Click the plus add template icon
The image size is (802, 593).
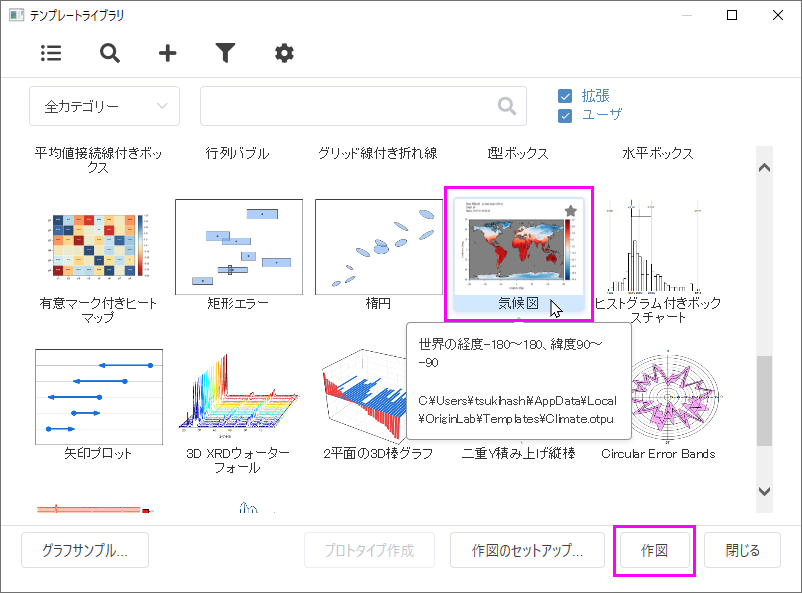pos(167,53)
